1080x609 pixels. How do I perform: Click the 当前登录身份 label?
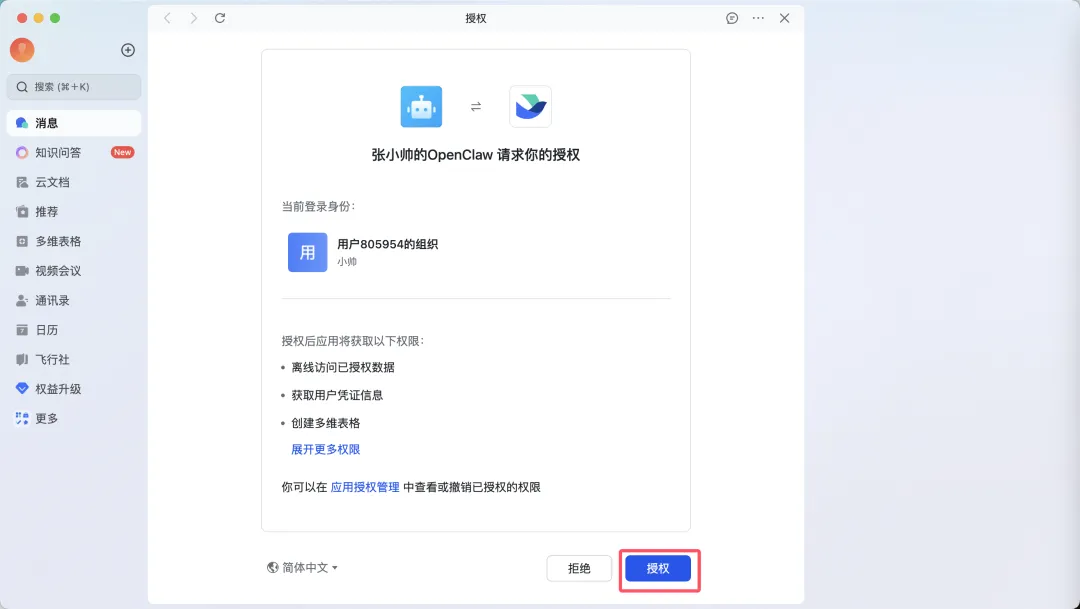coord(318,206)
